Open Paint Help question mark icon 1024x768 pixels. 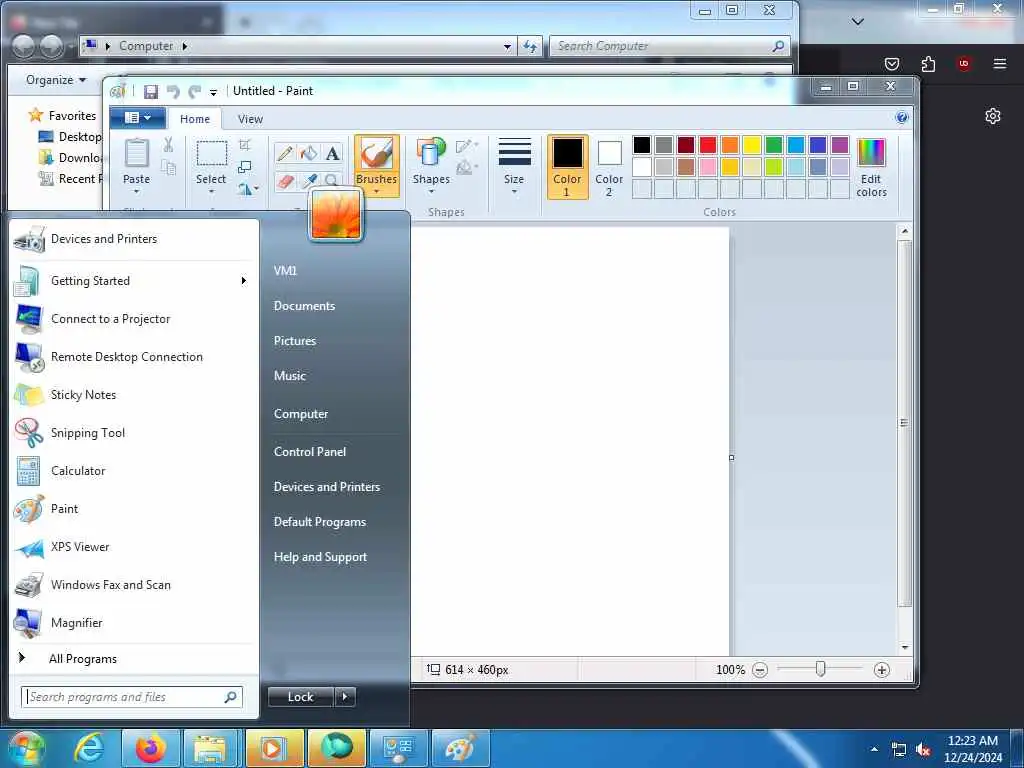pyautogui.click(x=902, y=118)
